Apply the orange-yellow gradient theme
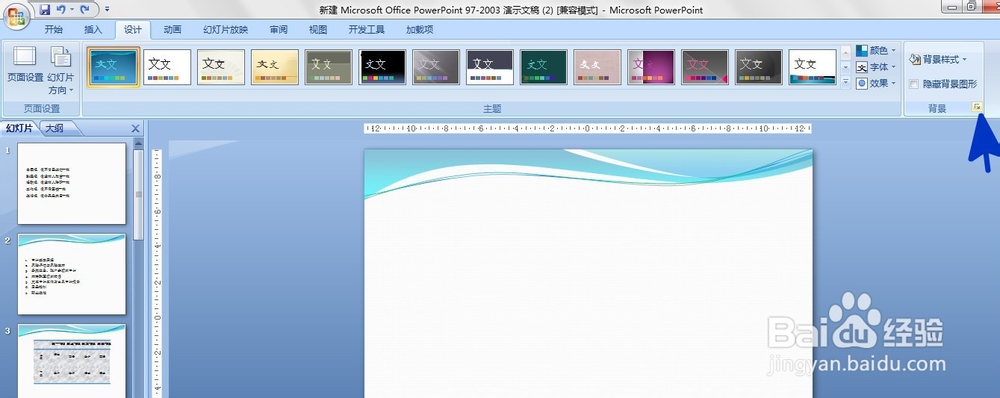This screenshot has height=398, width=1000. pos(275,67)
